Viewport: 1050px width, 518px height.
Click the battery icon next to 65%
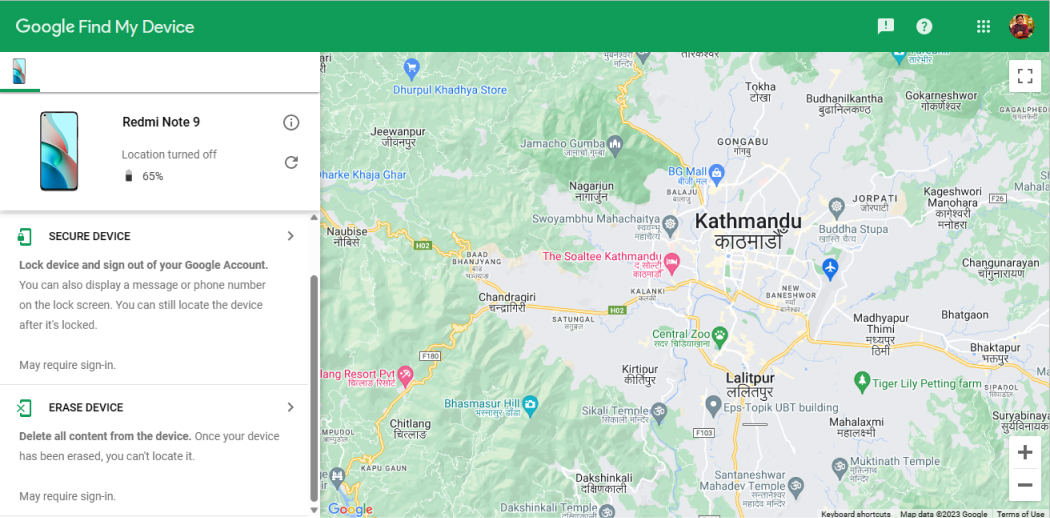129,176
